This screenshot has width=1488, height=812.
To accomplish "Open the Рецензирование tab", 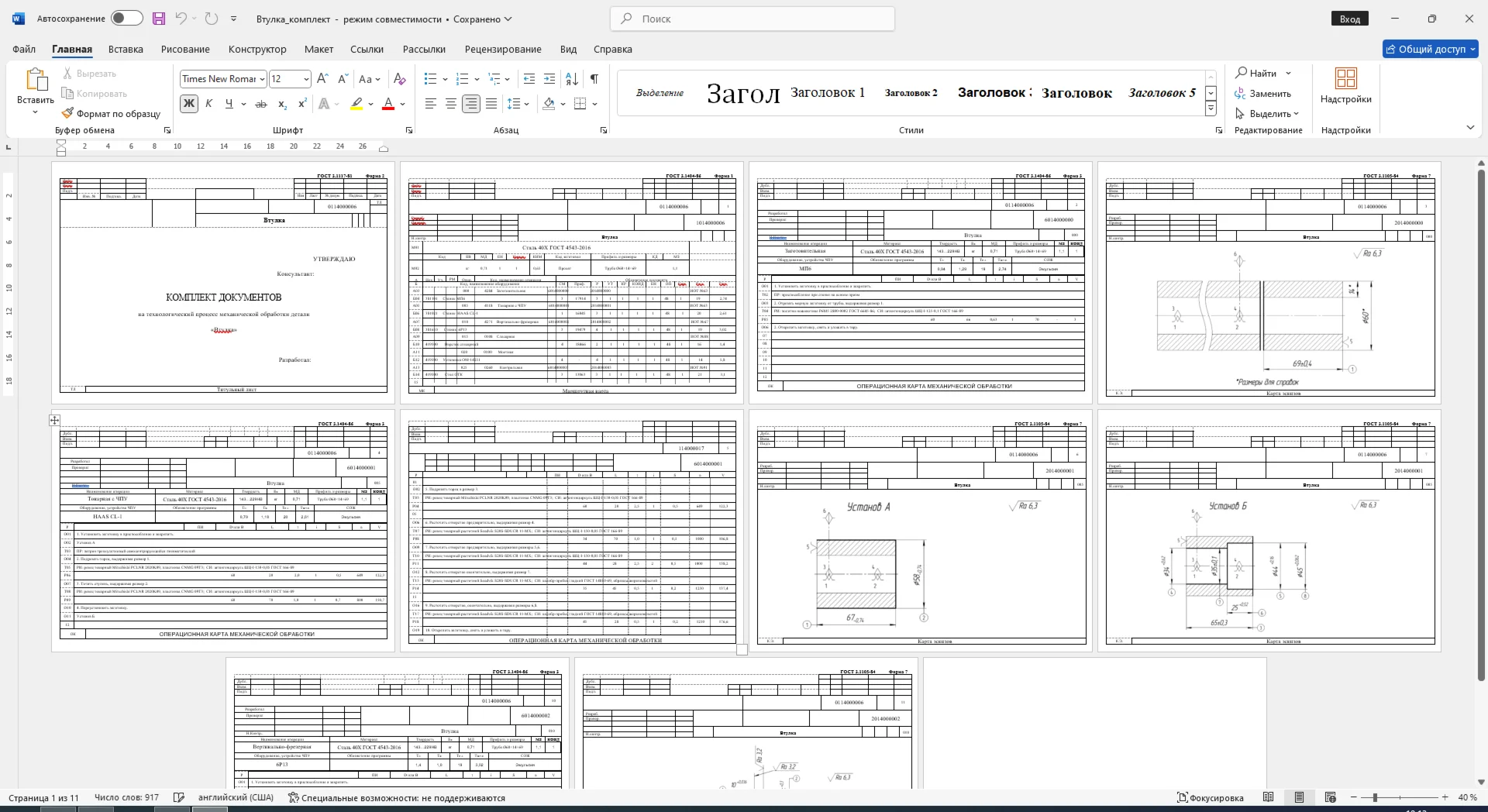I will (x=503, y=49).
